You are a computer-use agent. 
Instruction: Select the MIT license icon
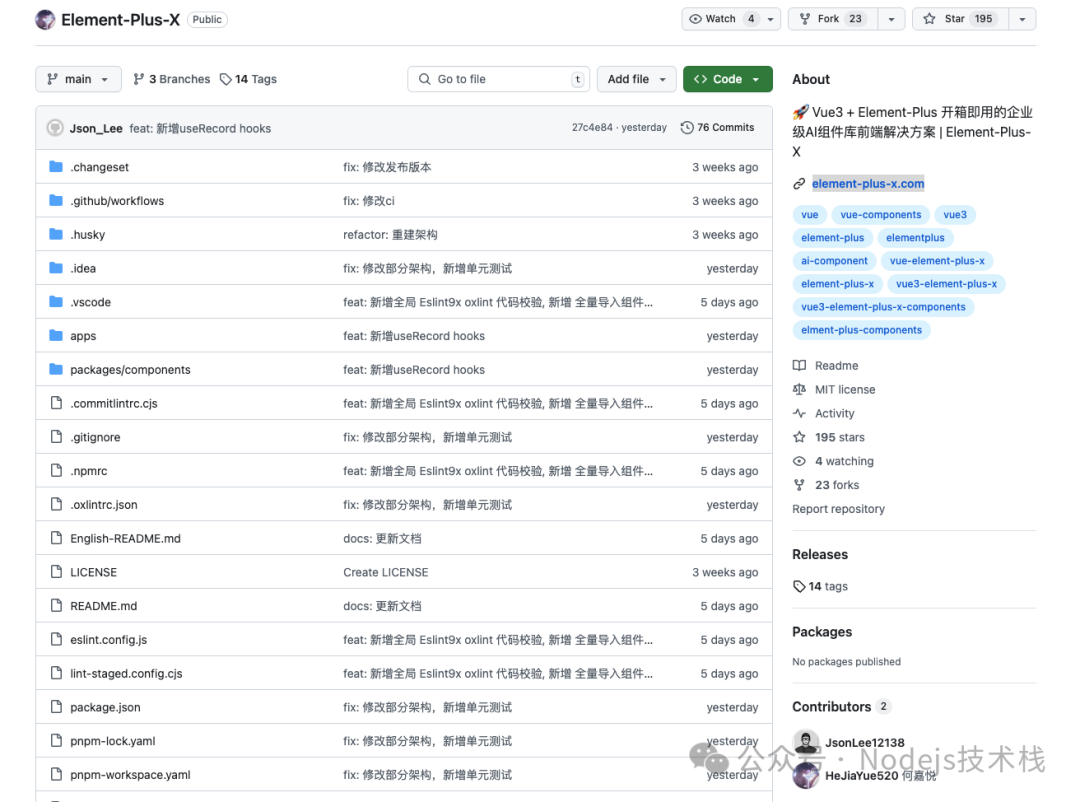798,389
